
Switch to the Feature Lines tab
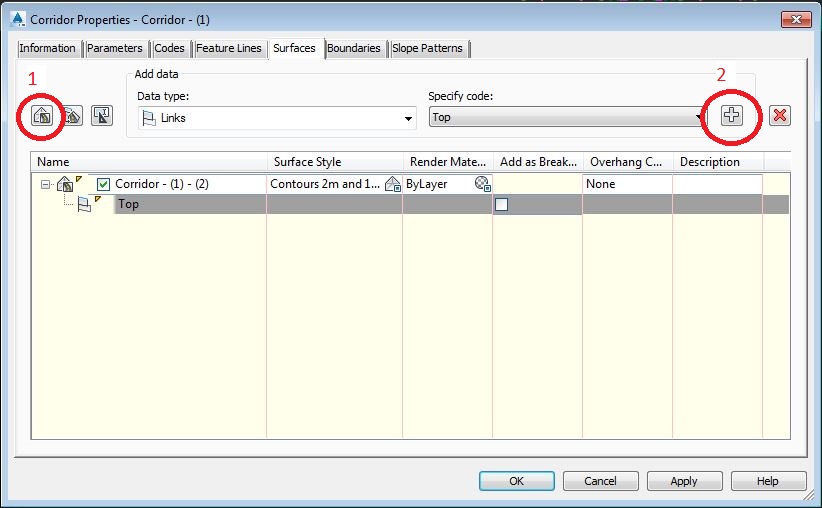pos(229,48)
